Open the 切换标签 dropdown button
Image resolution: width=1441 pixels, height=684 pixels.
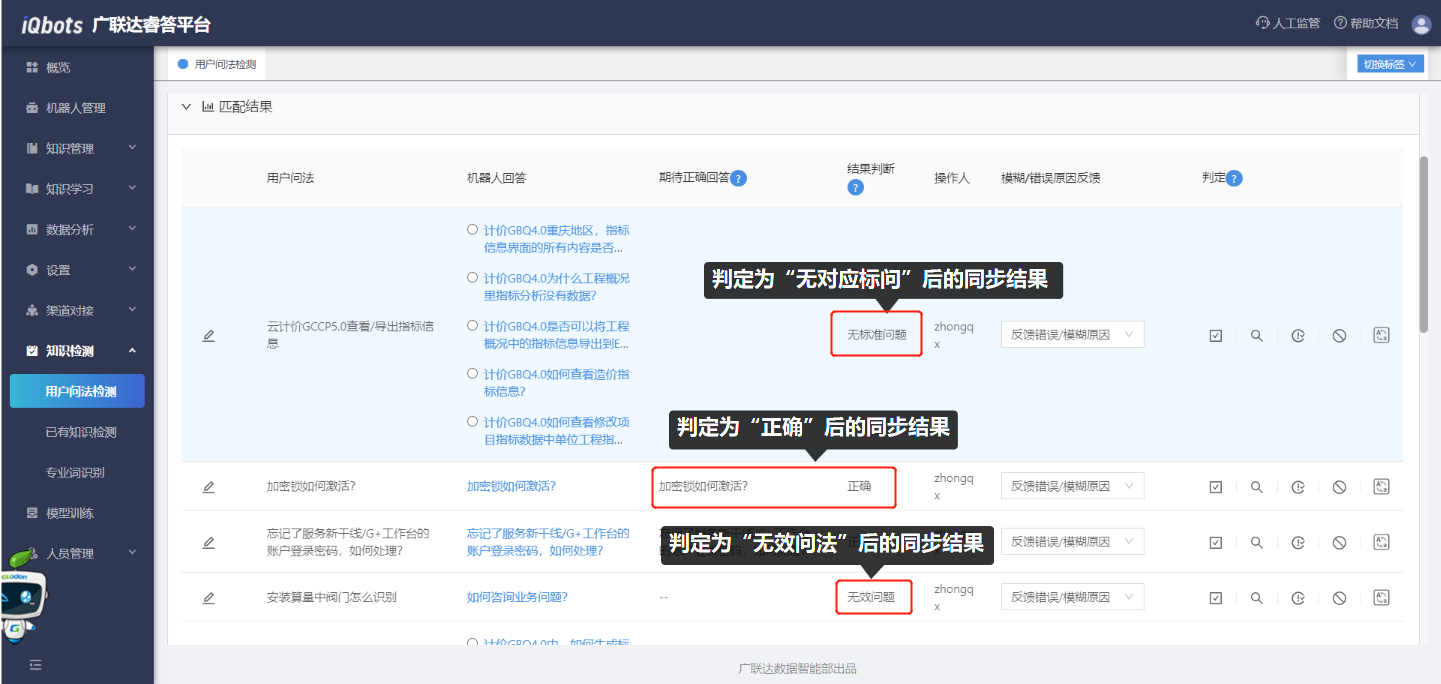1389,64
